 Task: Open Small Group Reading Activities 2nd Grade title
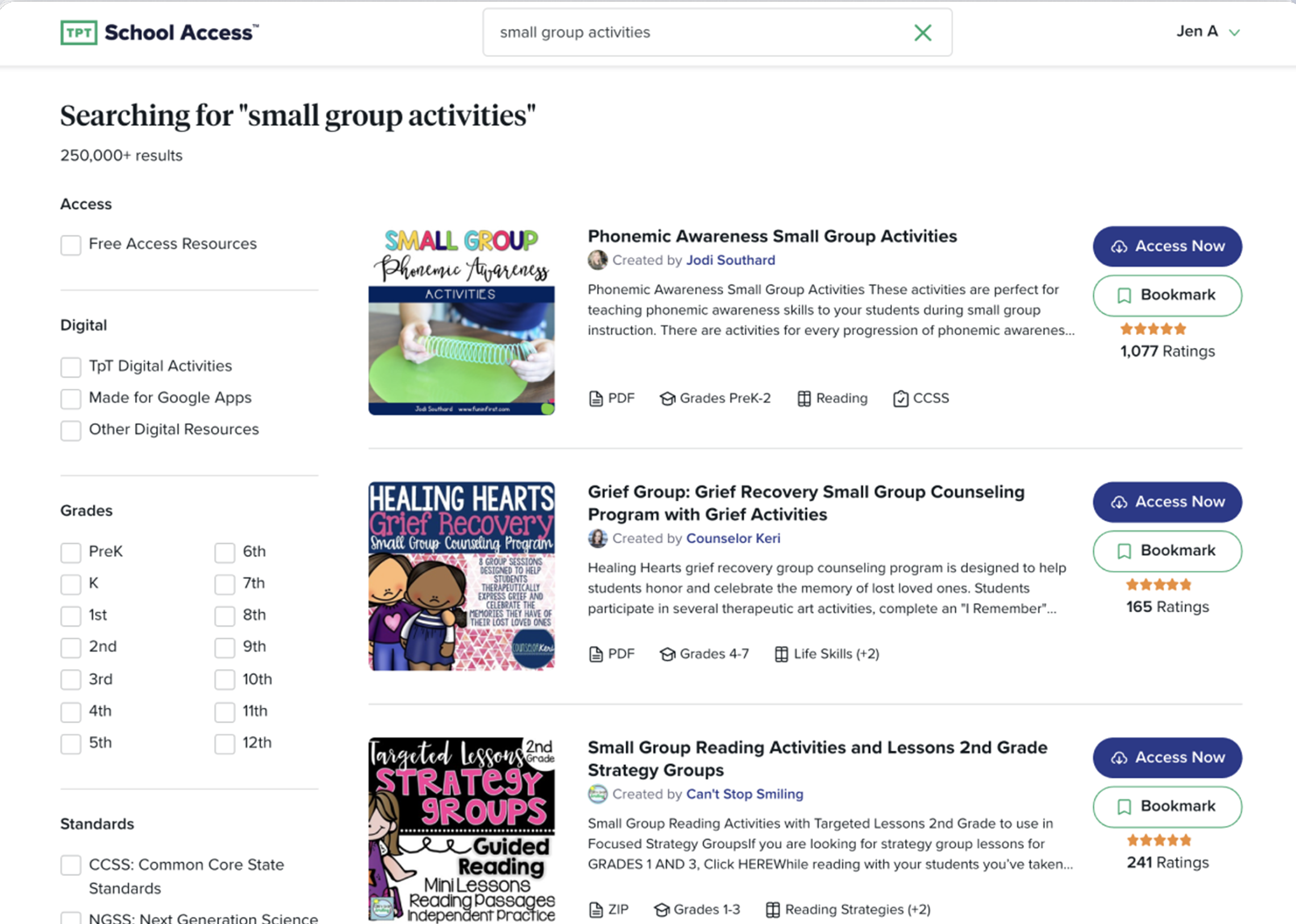[x=818, y=758]
